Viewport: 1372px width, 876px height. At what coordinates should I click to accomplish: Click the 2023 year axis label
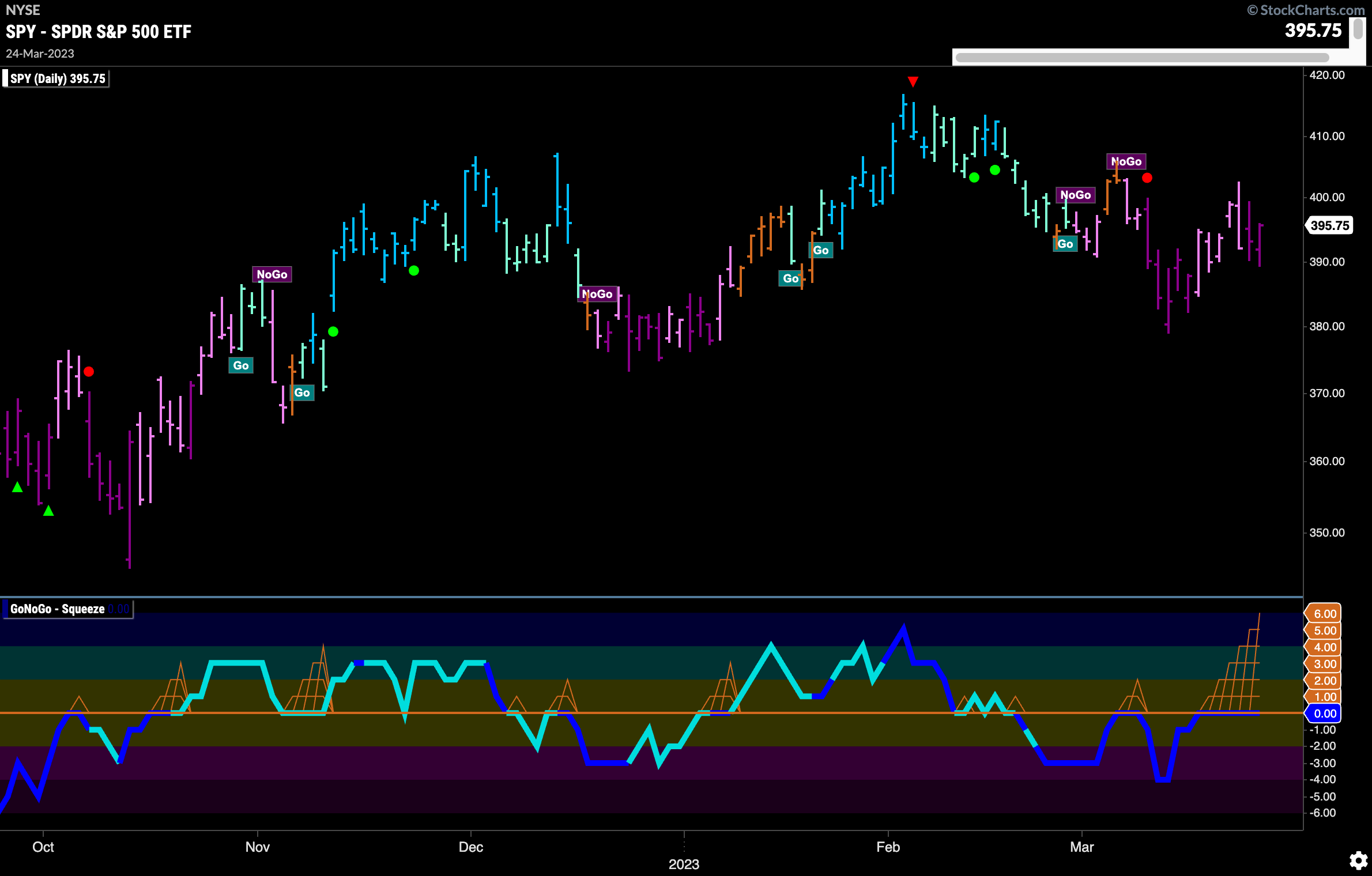click(684, 864)
